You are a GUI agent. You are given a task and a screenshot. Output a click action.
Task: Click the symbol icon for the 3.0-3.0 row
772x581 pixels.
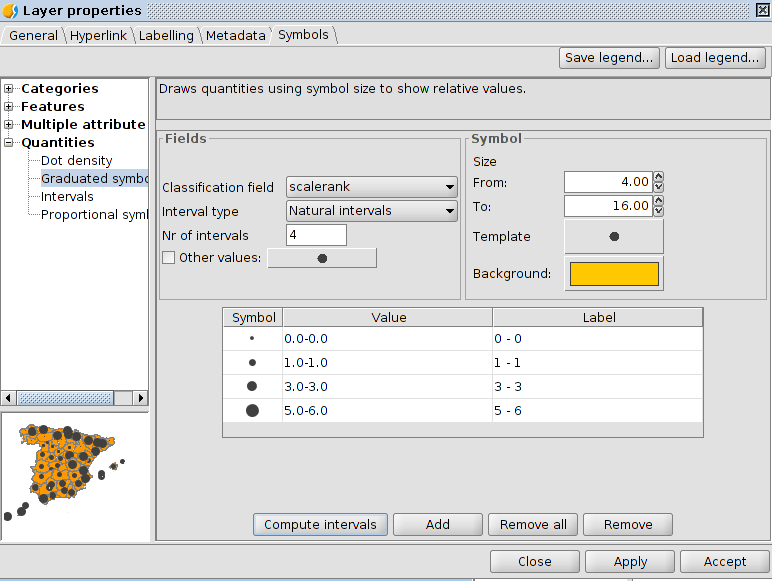pyautogui.click(x=252, y=386)
